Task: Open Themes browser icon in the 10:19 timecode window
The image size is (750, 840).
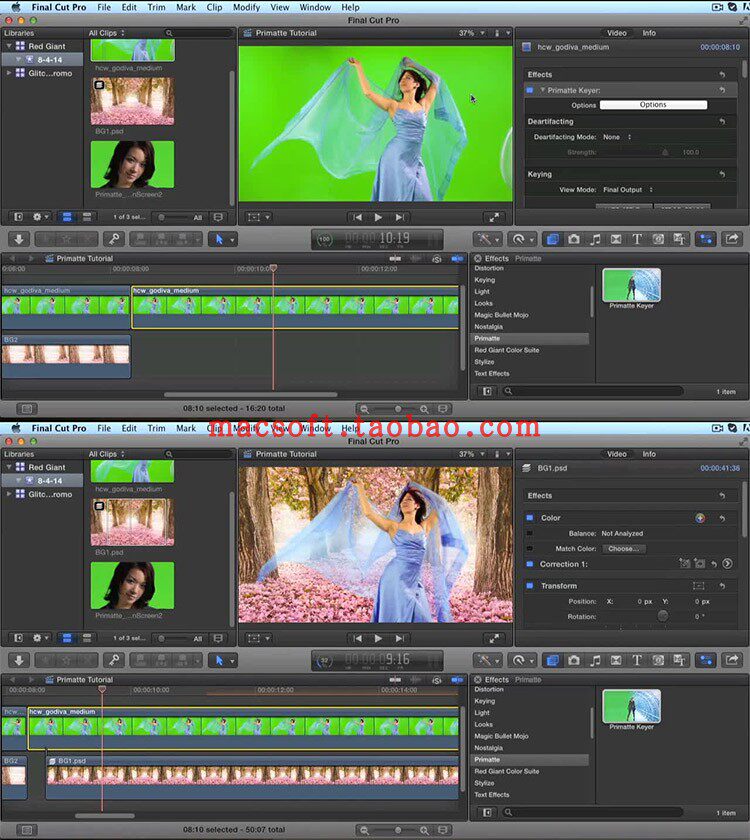Action: click(679, 239)
